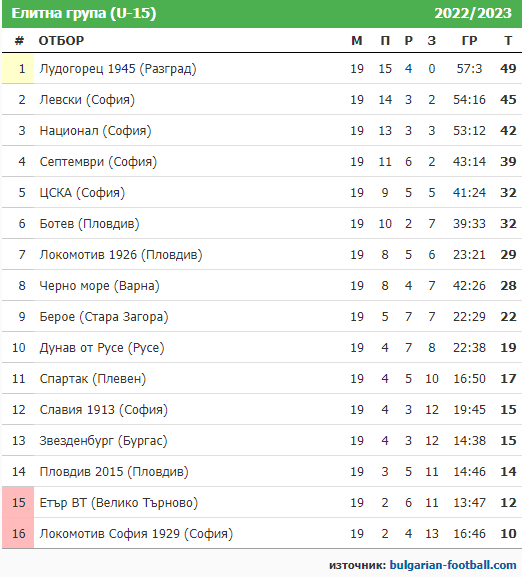
Task: Open the bulgarian-football.com source link
Action: tap(452, 565)
